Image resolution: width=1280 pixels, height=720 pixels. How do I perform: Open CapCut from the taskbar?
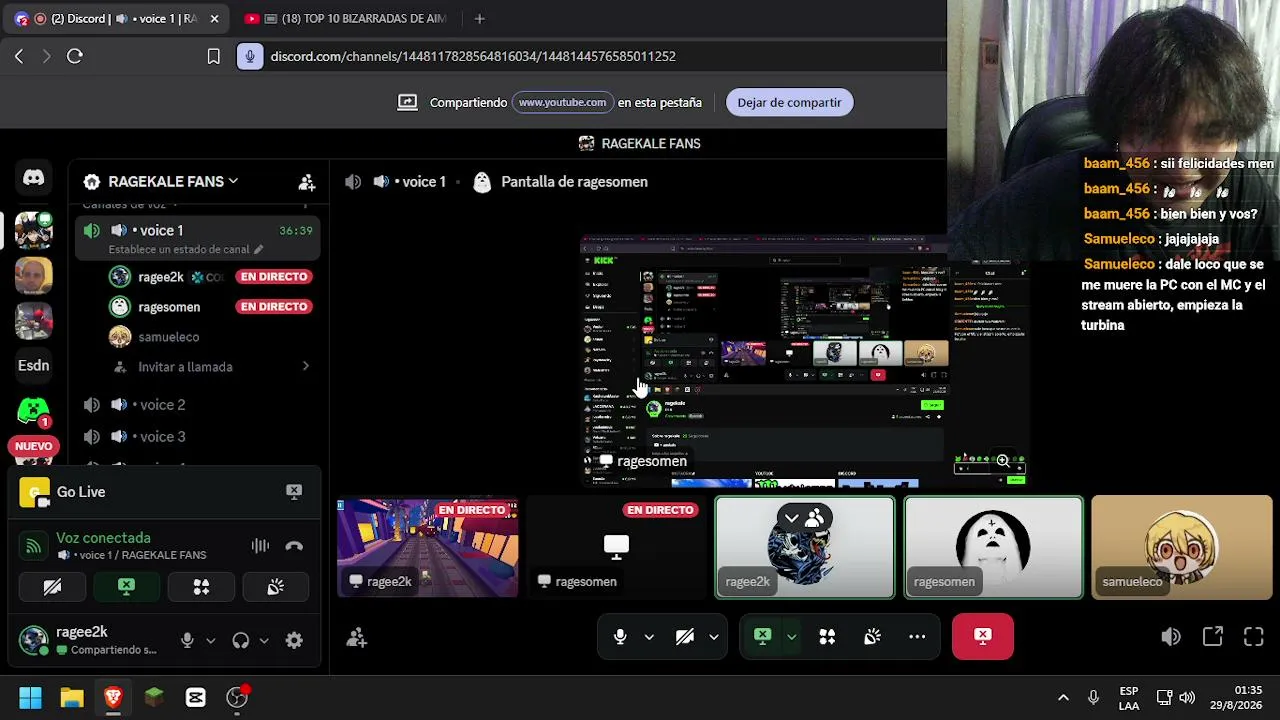195,698
